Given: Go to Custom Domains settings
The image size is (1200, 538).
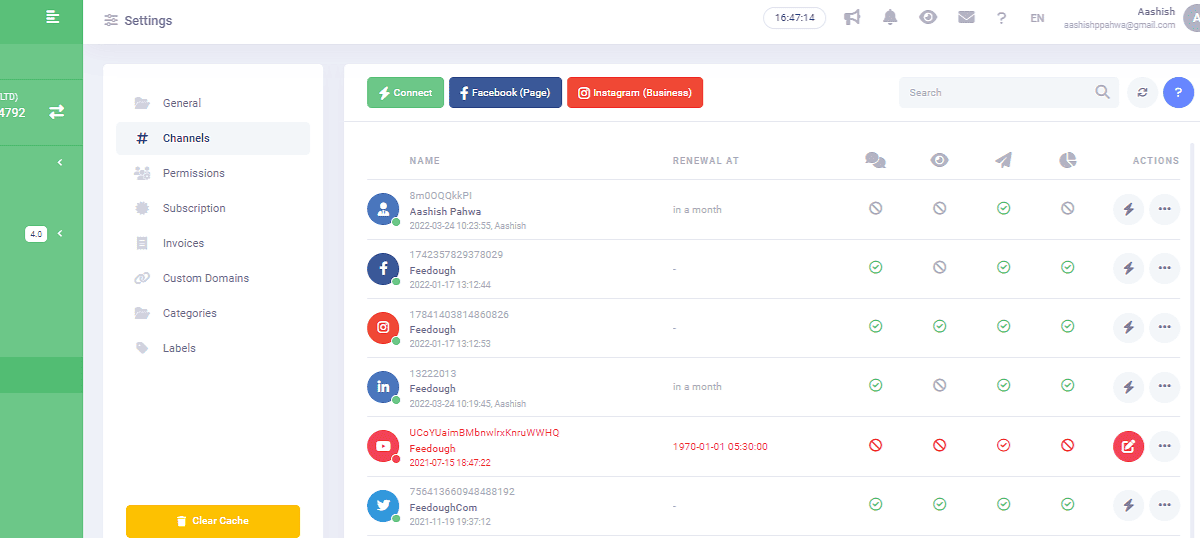Looking at the screenshot, I should pyautogui.click(x=205, y=278).
